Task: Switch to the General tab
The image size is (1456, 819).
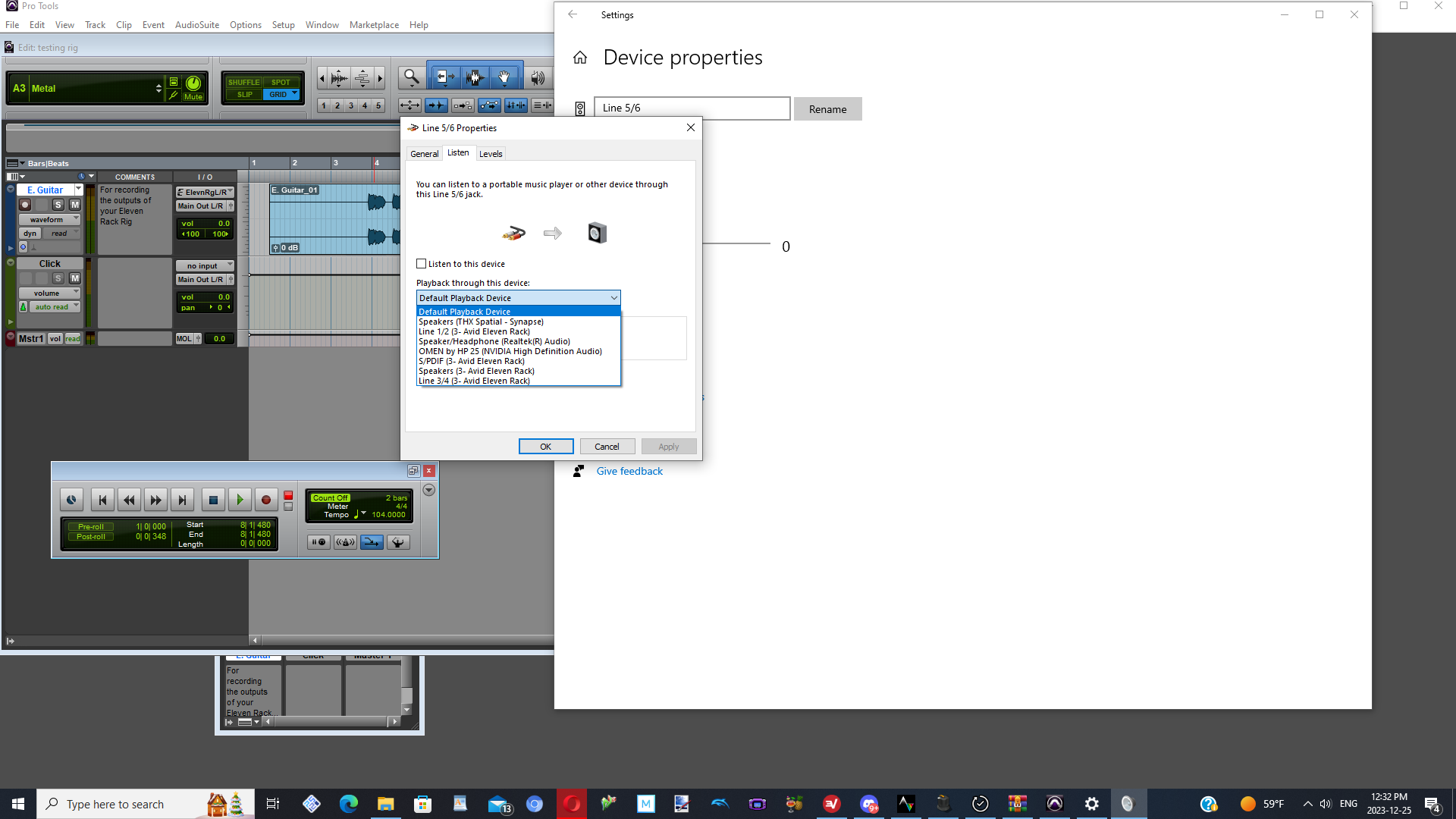Action: [424, 154]
